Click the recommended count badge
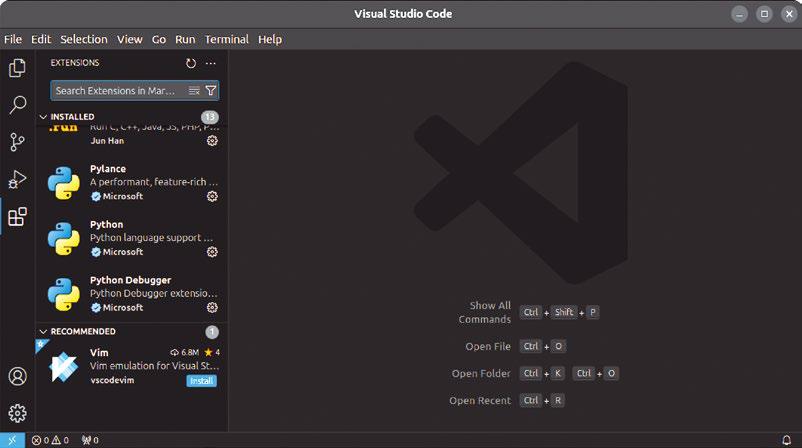The width and height of the screenshot is (802, 448). point(212,332)
